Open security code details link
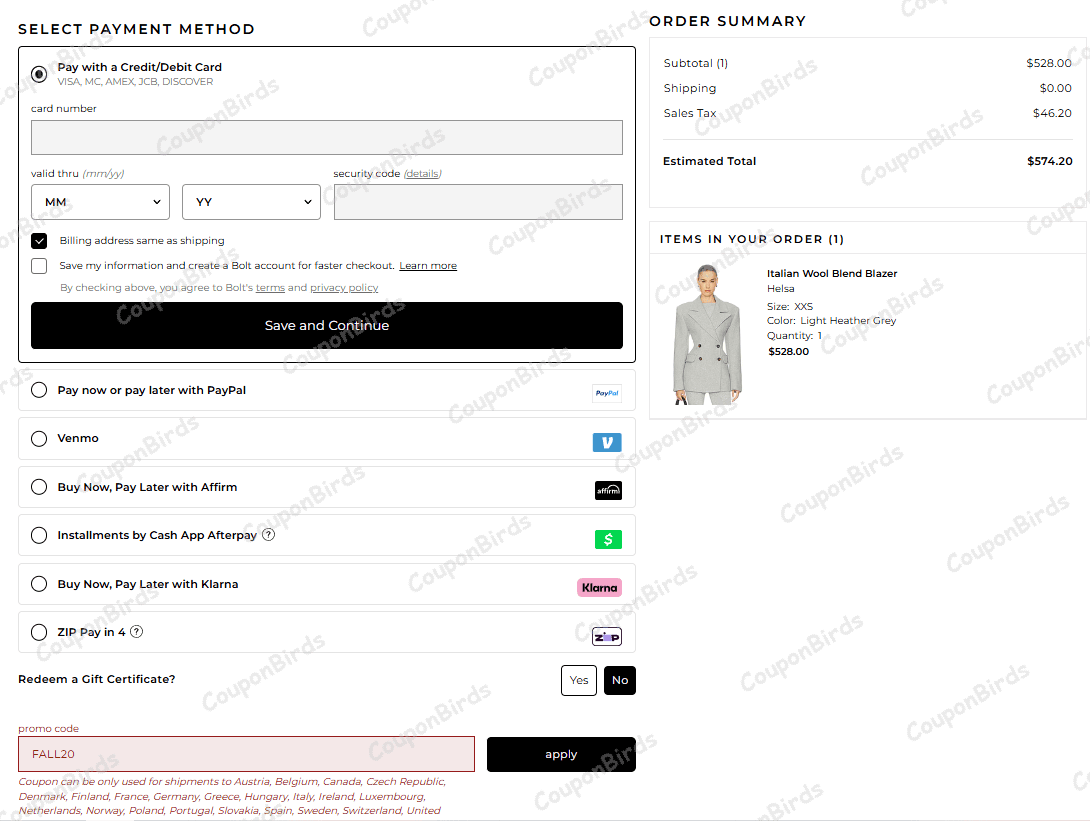Viewport: 1090px width, 821px height. point(423,174)
